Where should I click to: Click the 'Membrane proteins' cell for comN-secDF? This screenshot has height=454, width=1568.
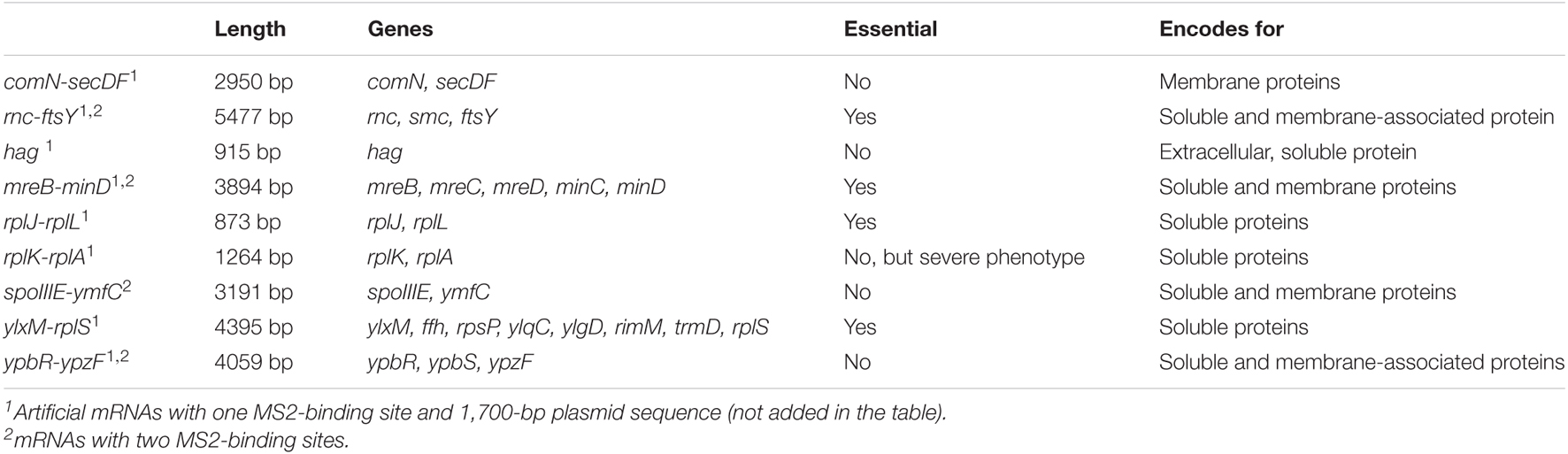click(1249, 82)
